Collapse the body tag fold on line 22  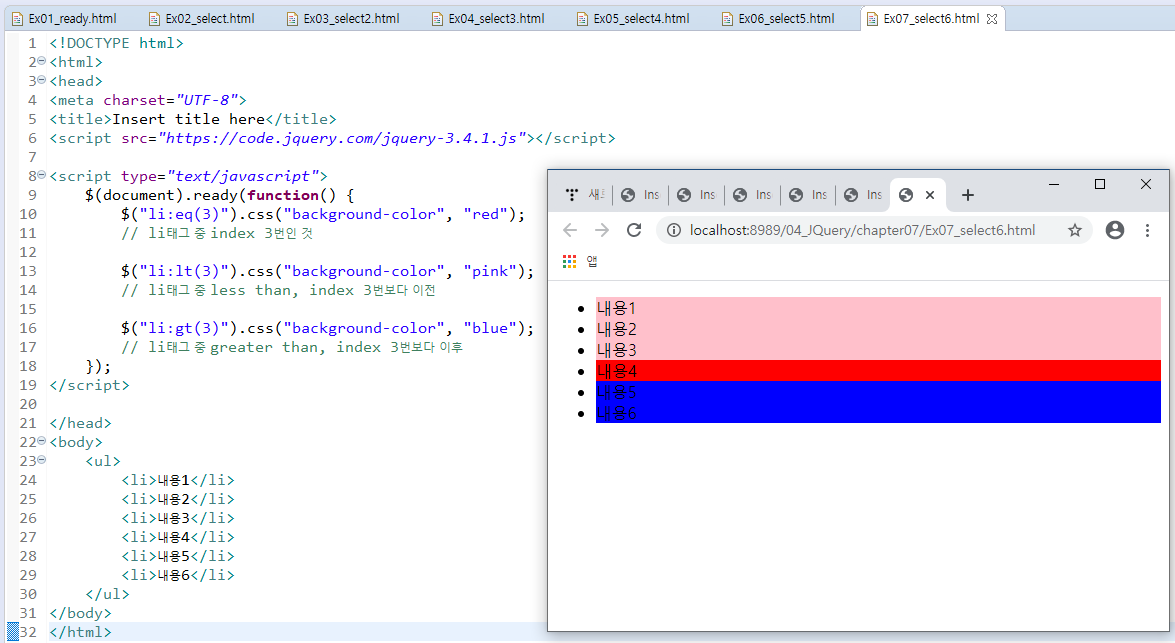[42, 441]
